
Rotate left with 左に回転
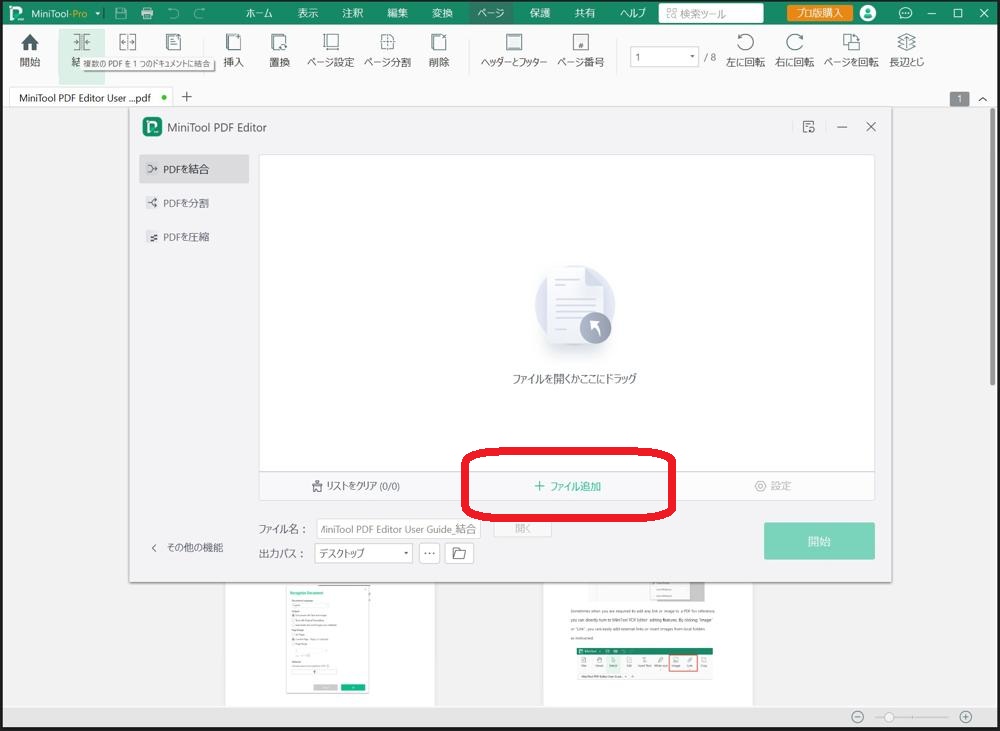coord(745,51)
